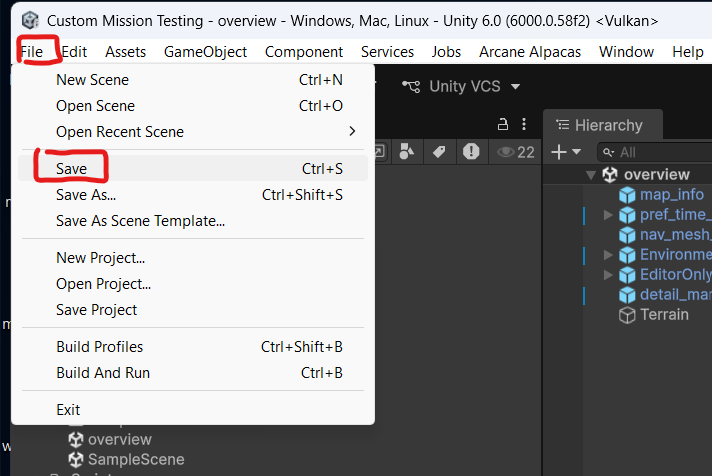Expand the Environme... object
Image resolution: width=712 pixels, height=476 pixels.
click(608, 254)
